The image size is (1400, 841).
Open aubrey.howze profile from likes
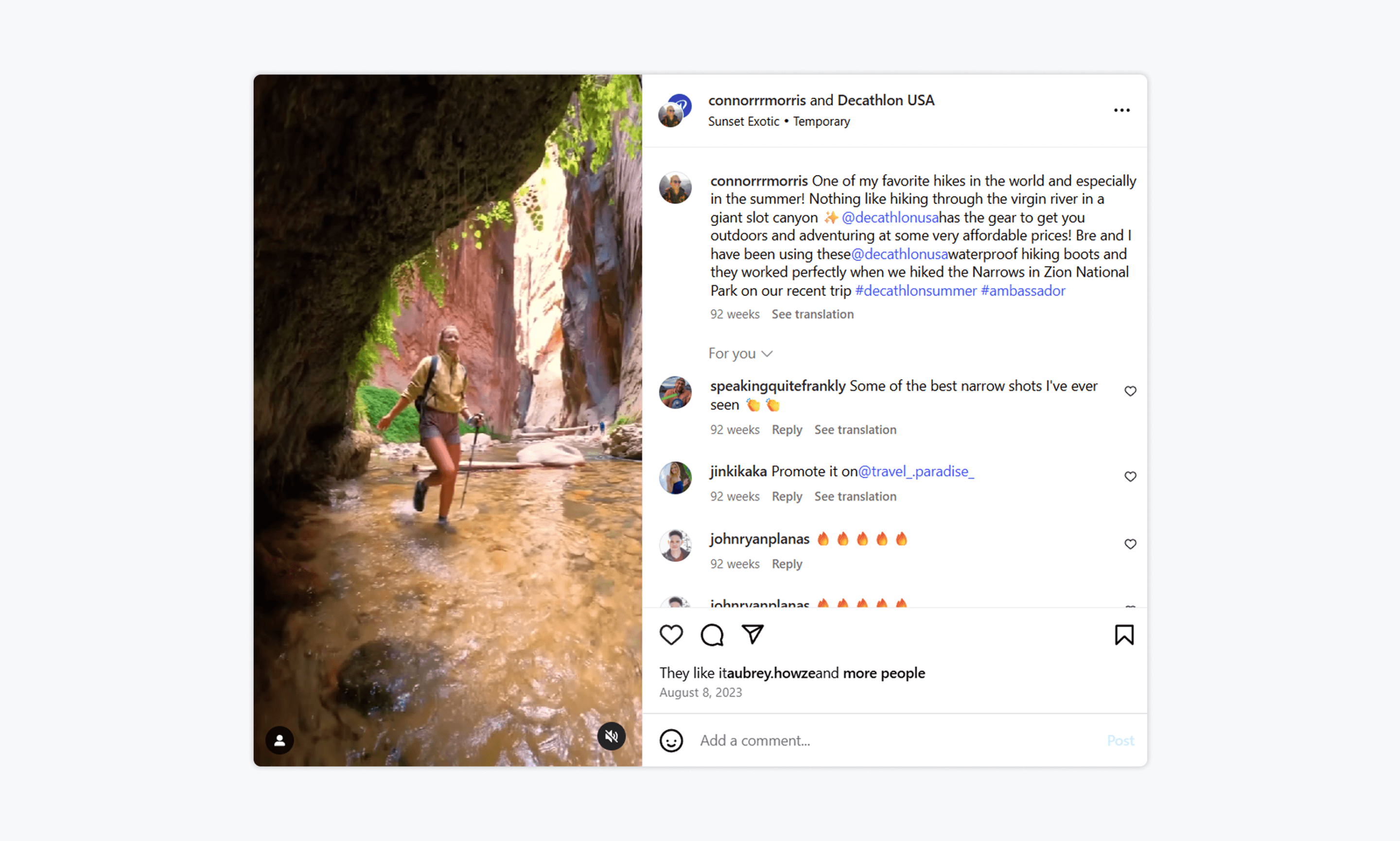pos(770,673)
